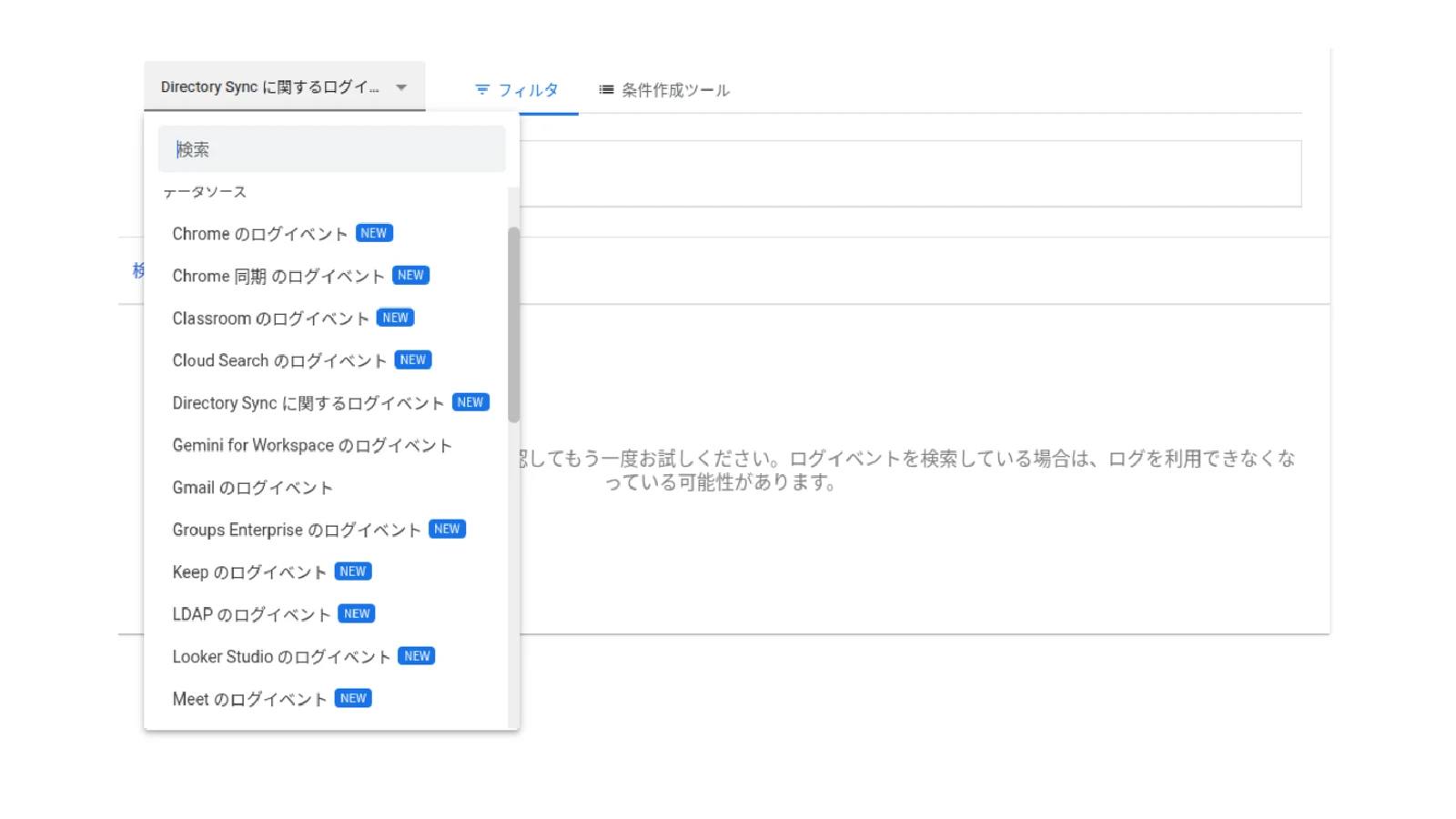Choose Looker Studio のログイベント option
Image resolution: width=1456 pixels, height=819 pixels.
click(x=281, y=657)
